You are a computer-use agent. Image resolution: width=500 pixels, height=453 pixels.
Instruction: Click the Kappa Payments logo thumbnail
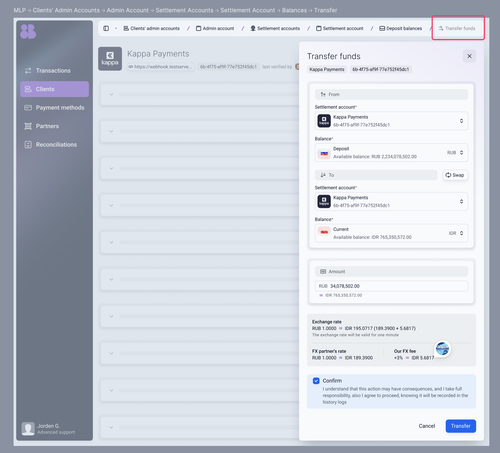pos(110,59)
